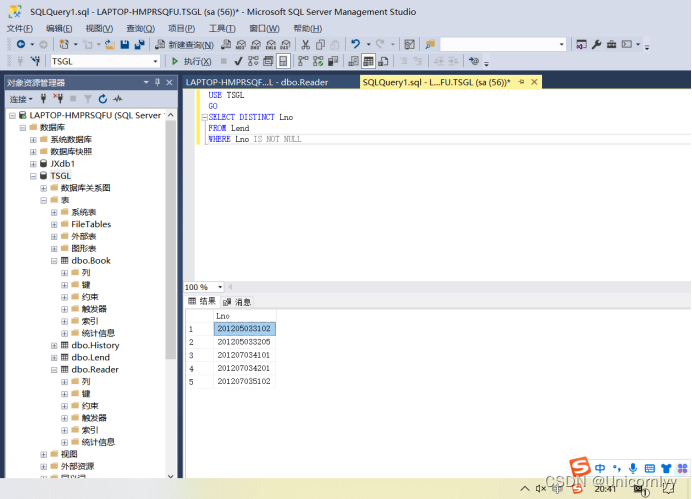The image size is (692, 499).
Task: Close the SQLQuery1.sql tab
Action: point(534,82)
